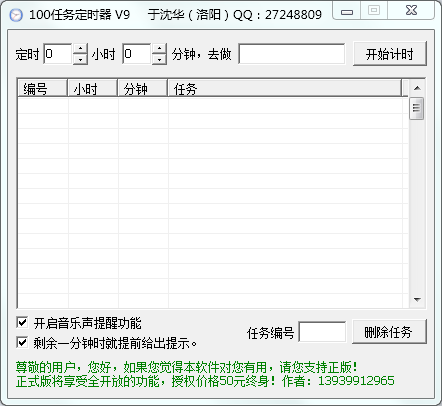Increase the hours spinner value
The width and height of the screenshot is (442, 406).
(80, 49)
